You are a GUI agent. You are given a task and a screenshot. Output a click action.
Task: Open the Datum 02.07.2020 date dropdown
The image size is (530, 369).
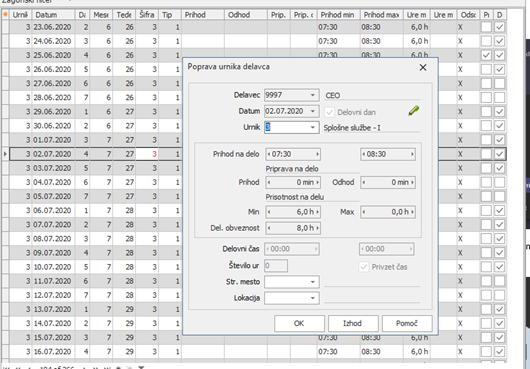(313, 111)
